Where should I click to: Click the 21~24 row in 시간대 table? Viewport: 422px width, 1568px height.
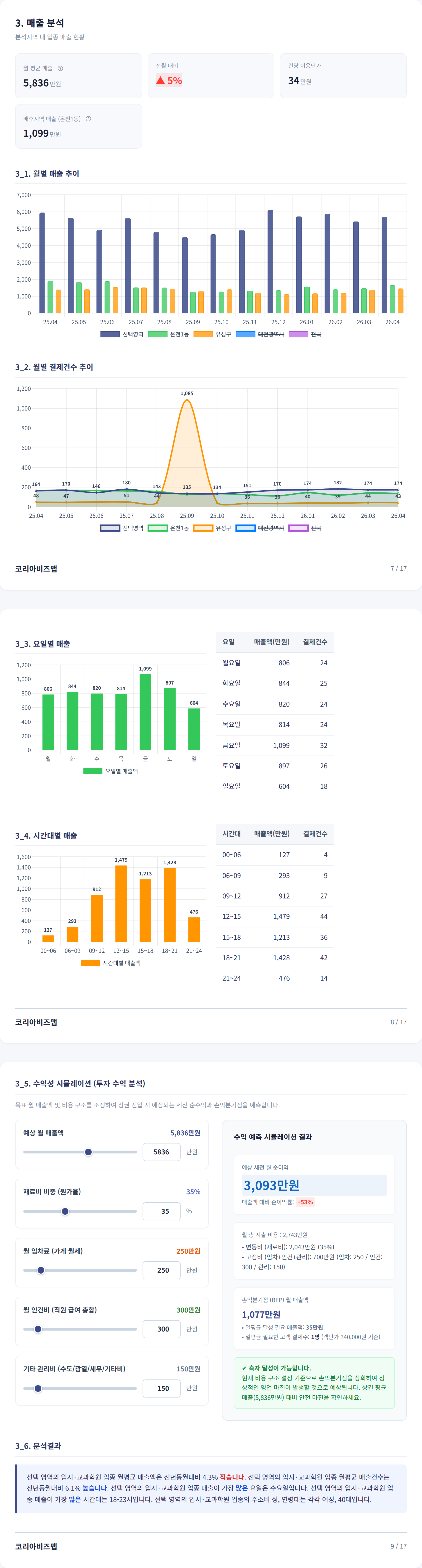(x=275, y=978)
